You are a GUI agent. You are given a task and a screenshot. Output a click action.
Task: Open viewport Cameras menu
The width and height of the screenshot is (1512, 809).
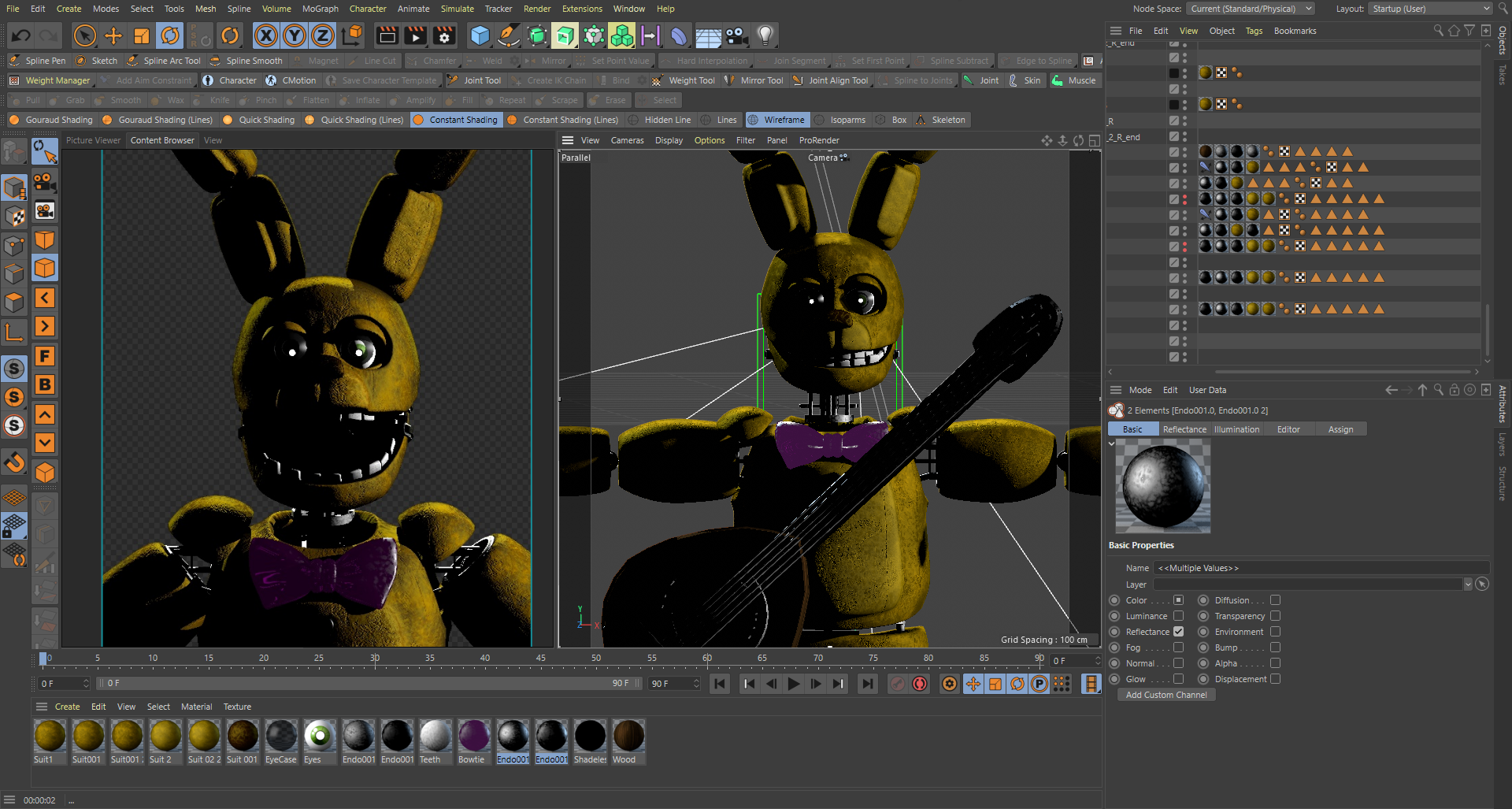coord(627,140)
